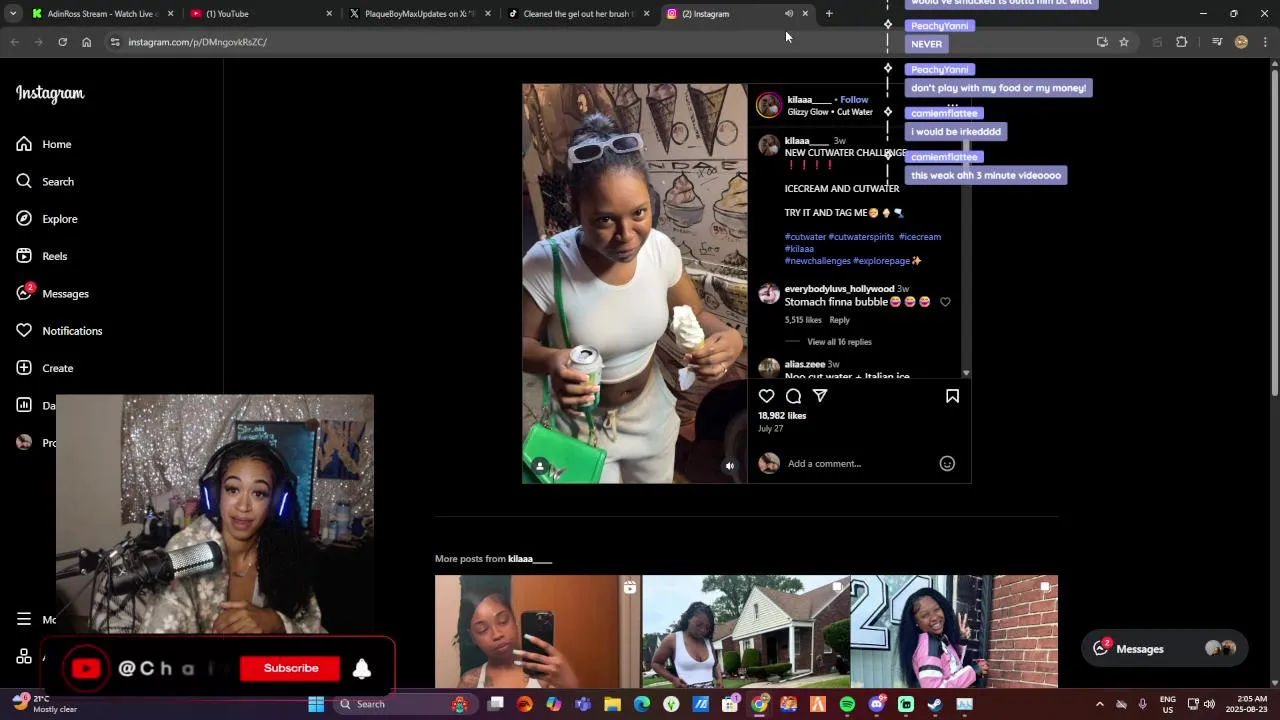Image resolution: width=1280 pixels, height=720 pixels.
Task: Click Subscribe button on stream overlay
Action: pyautogui.click(x=291, y=668)
